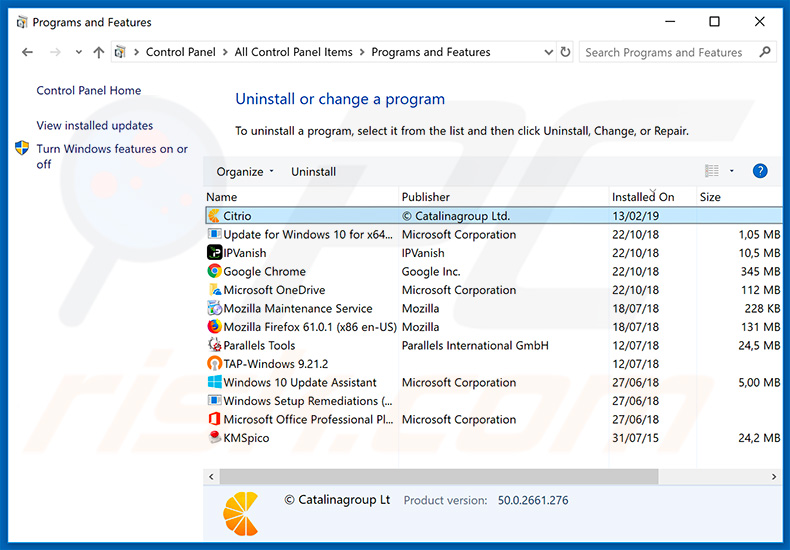Click the IPVanish program icon
Viewport: 790px width, 550px height.
pos(214,253)
